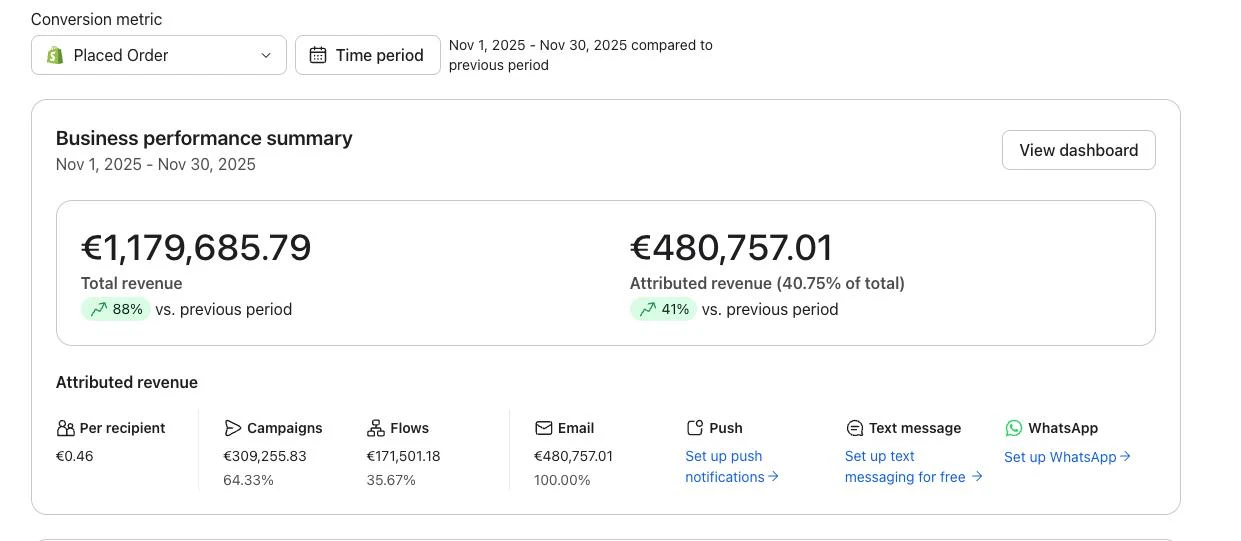Click the Per recipient people icon
The width and height of the screenshot is (1241, 541).
click(66, 428)
